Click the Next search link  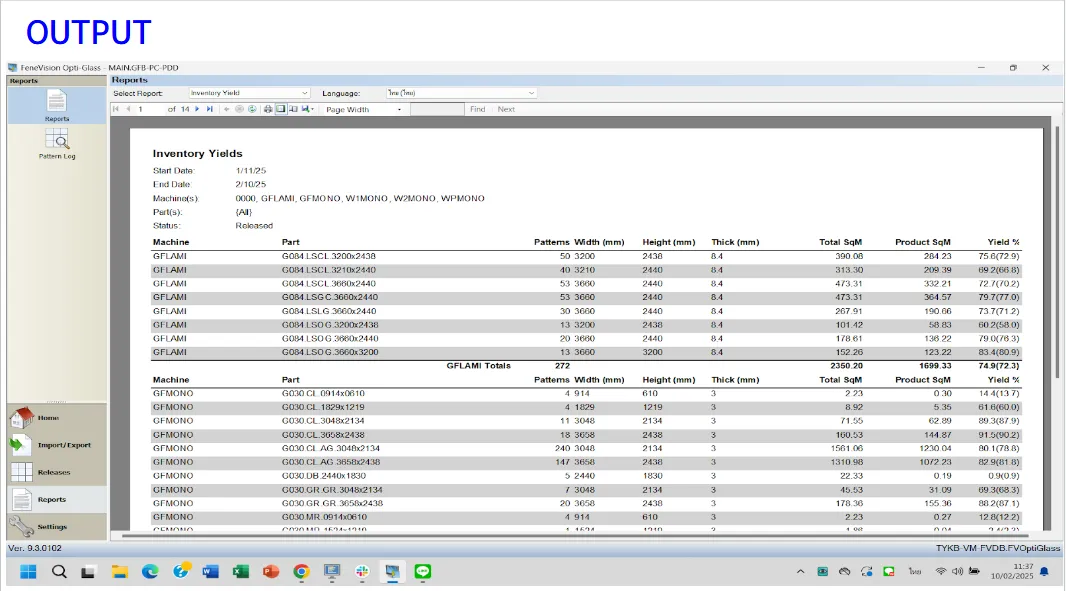click(506, 109)
